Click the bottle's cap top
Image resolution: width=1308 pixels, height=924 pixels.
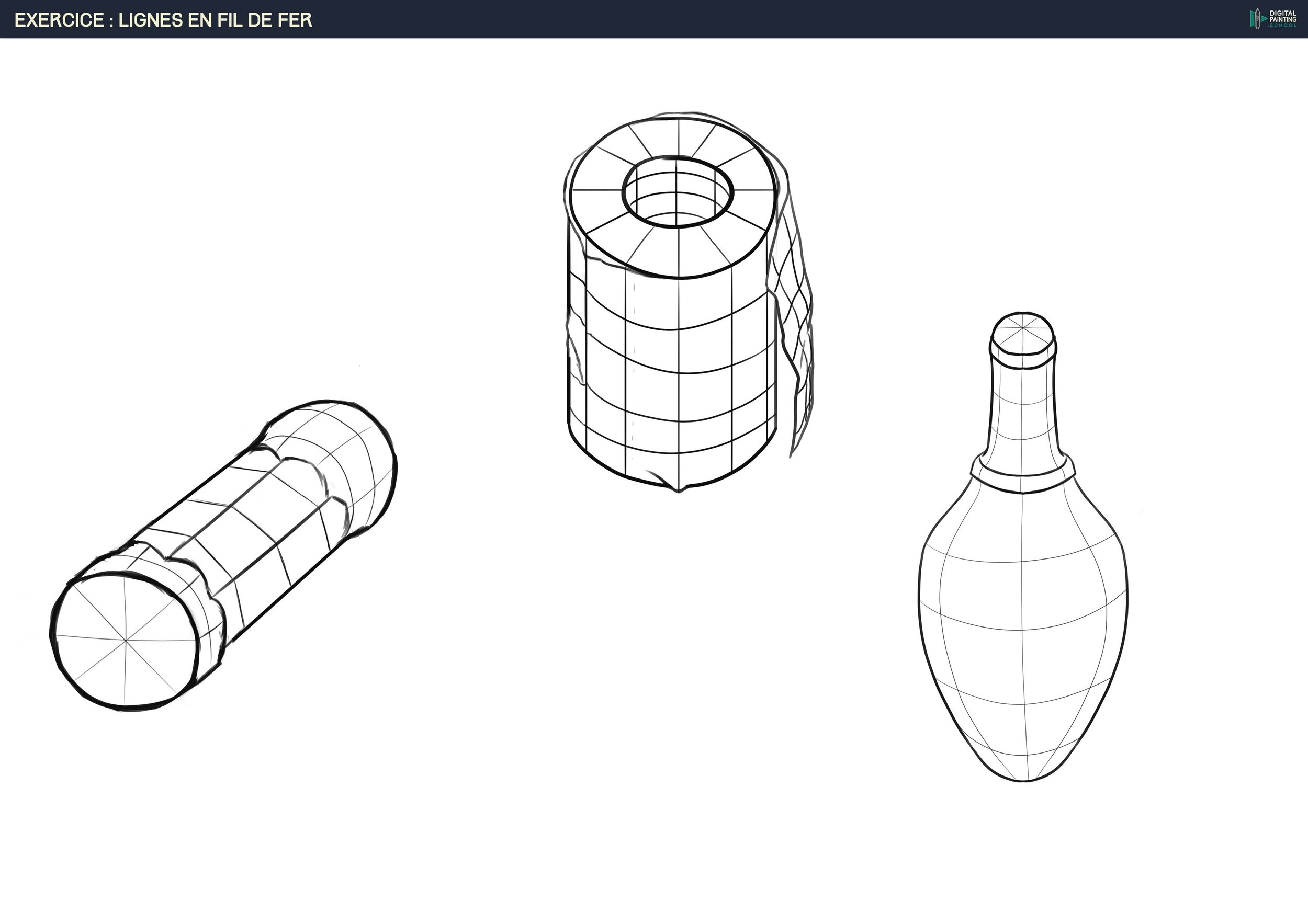point(1022,329)
